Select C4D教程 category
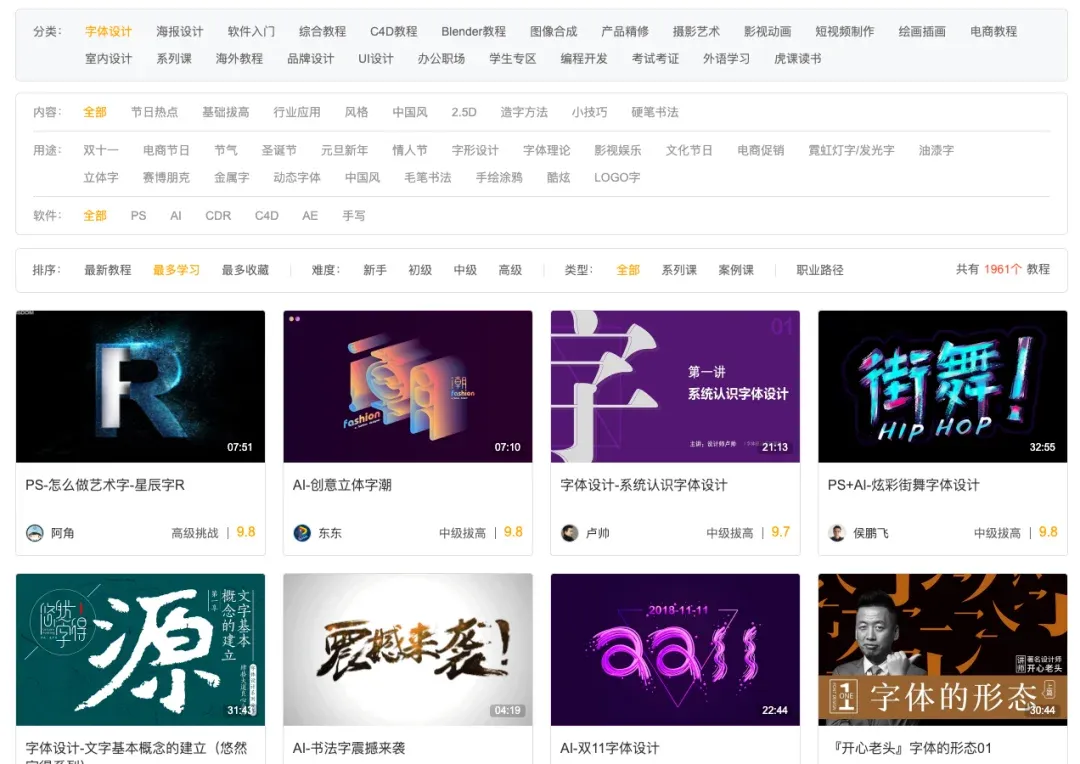 coord(393,31)
